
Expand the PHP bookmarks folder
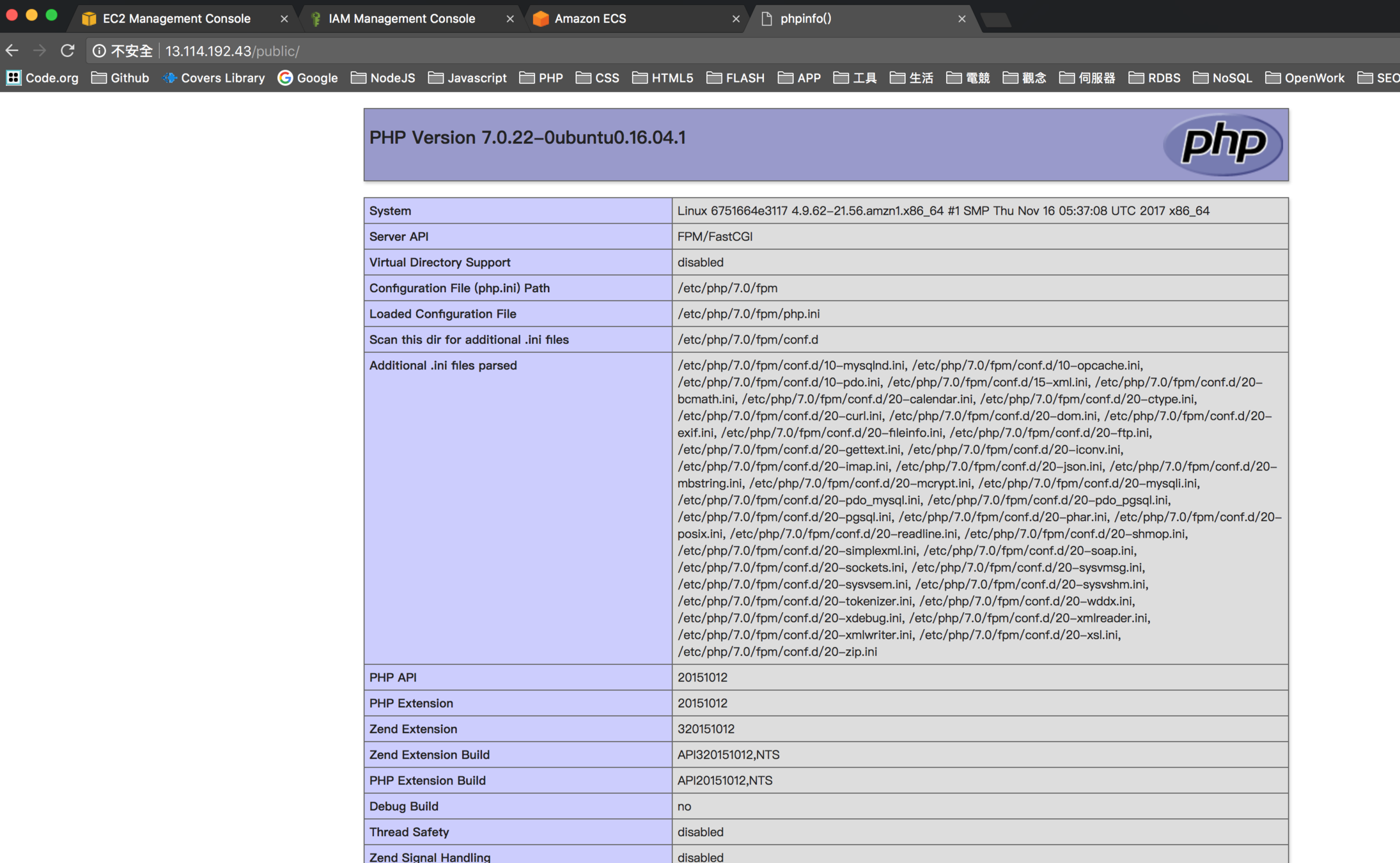click(x=541, y=78)
